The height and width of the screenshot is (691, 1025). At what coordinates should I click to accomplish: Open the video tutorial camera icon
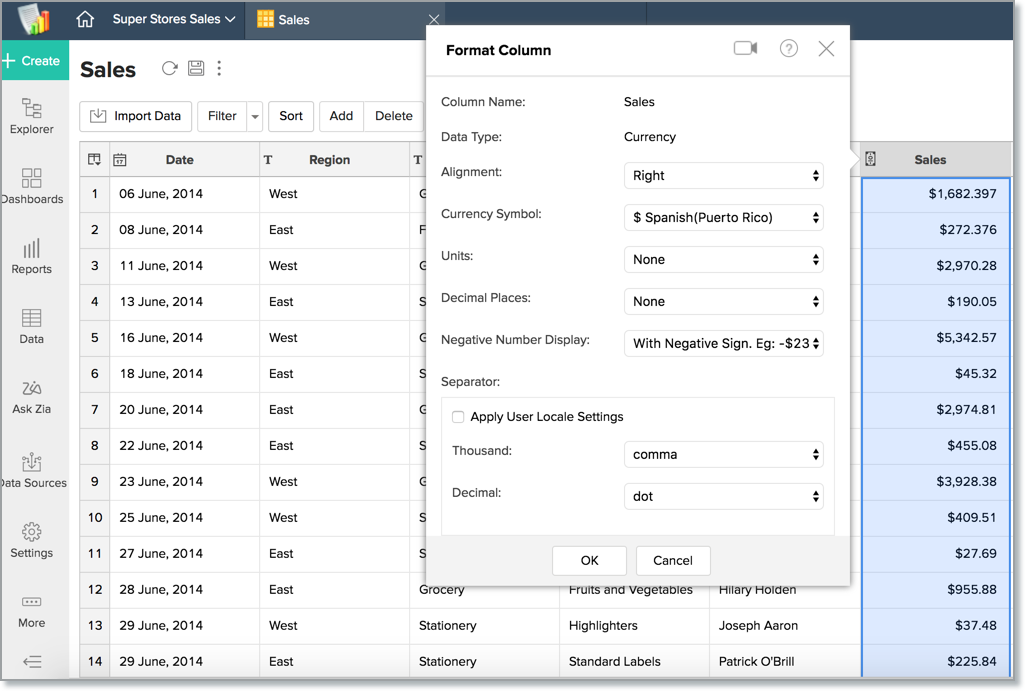click(x=745, y=49)
